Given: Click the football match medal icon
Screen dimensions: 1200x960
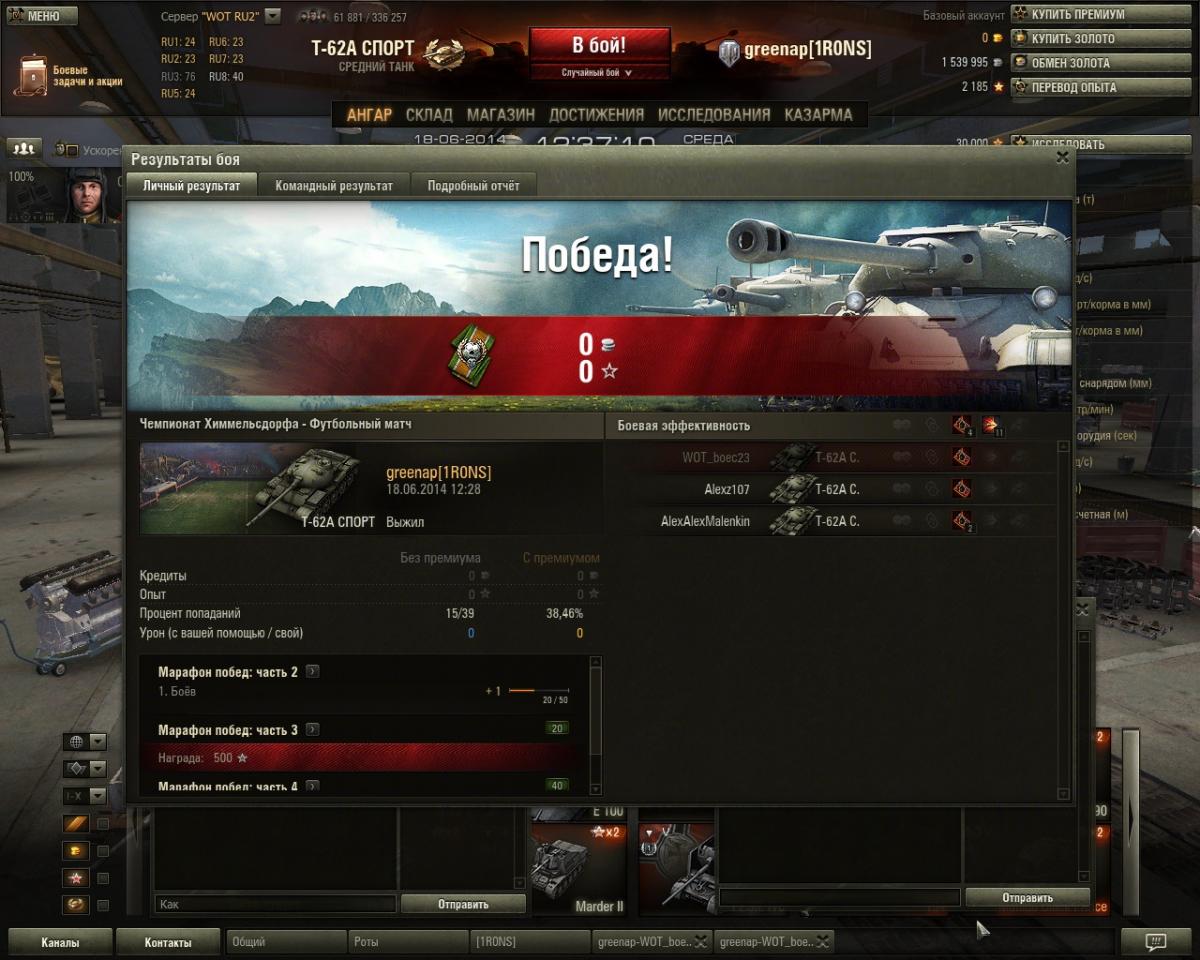Looking at the screenshot, I should 469,355.
